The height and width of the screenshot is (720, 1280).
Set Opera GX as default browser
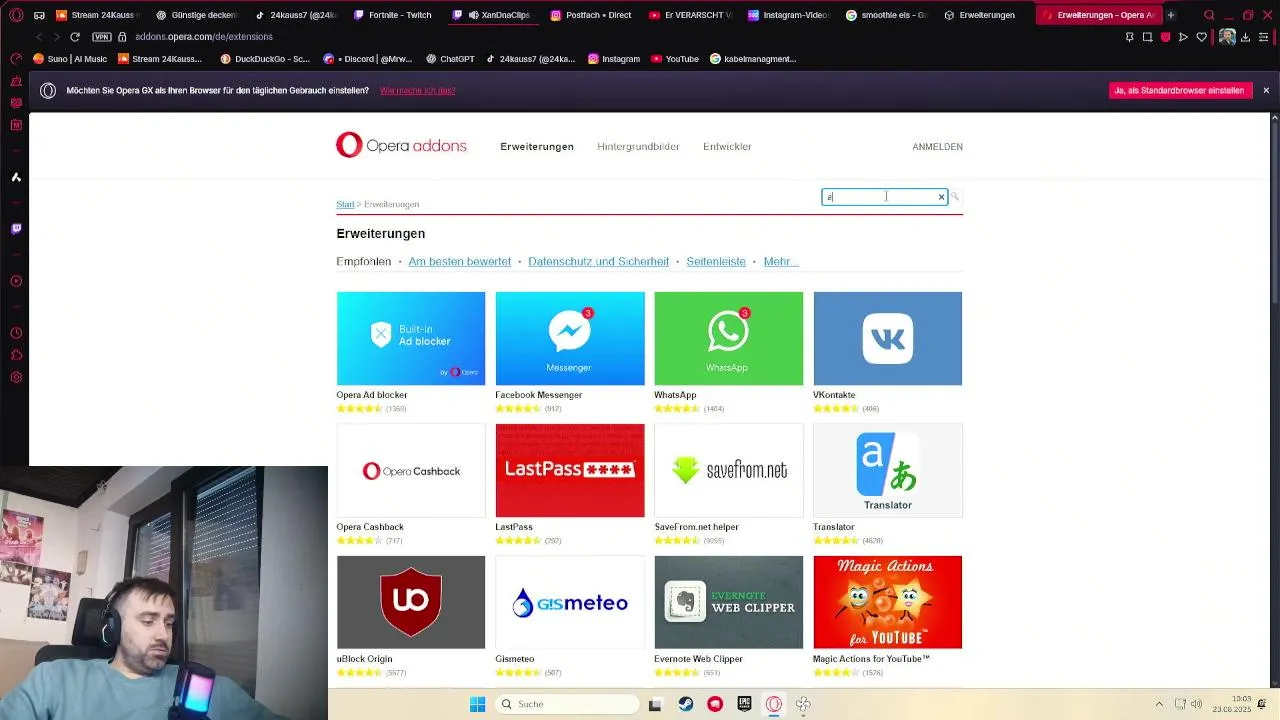click(x=1181, y=90)
